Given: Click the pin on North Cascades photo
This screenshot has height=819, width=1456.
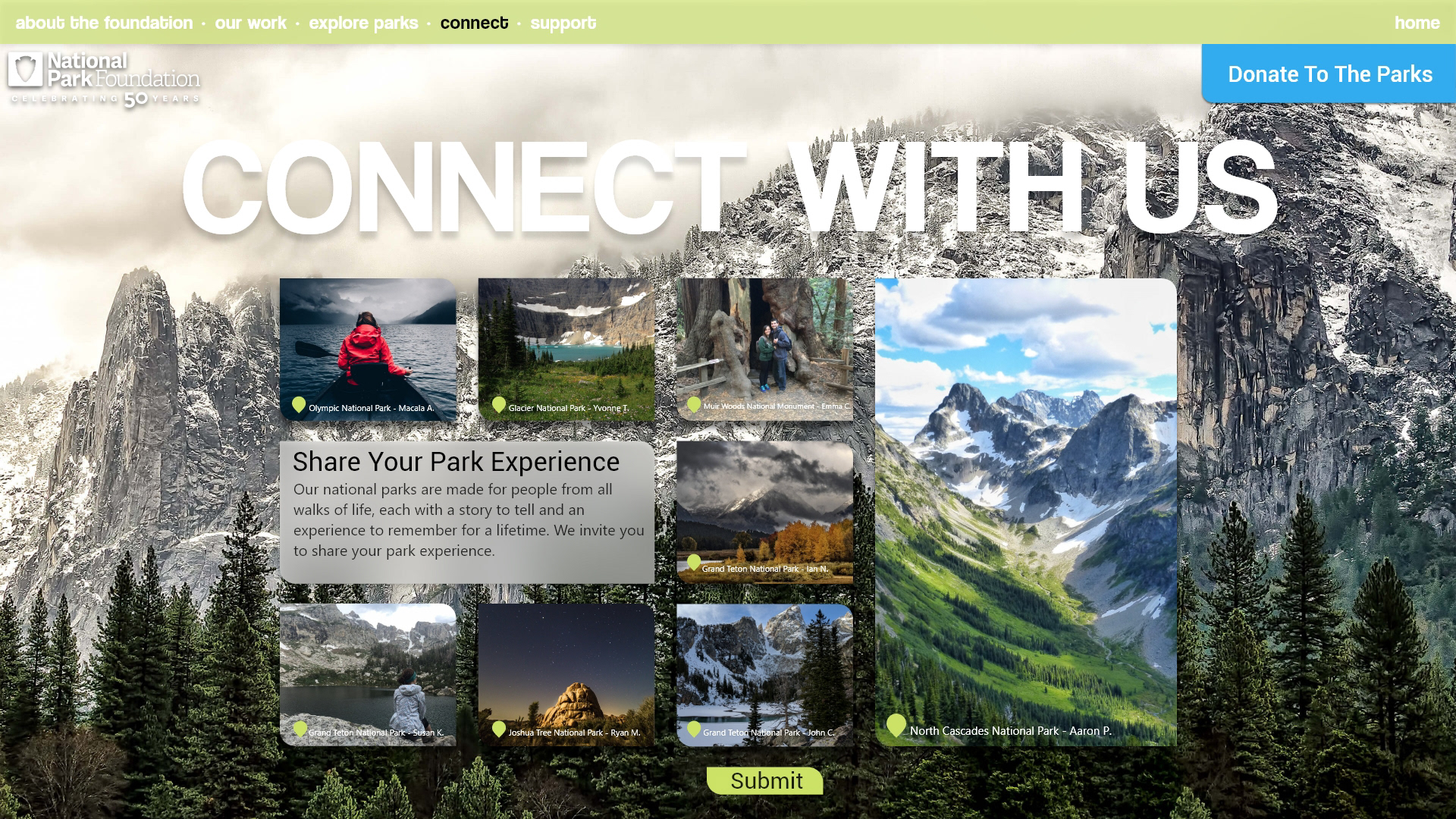Looking at the screenshot, I should (896, 725).
